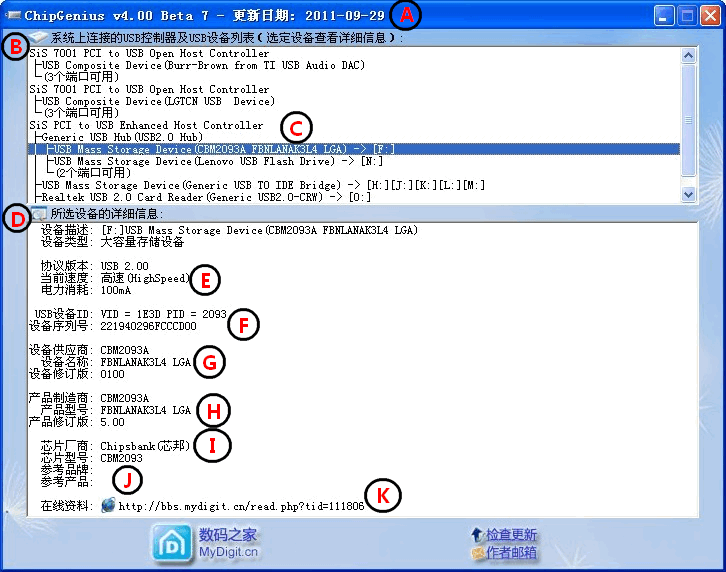Click the device list scrollbar thumb
The image size is (726, 572).
coord(688,120)
